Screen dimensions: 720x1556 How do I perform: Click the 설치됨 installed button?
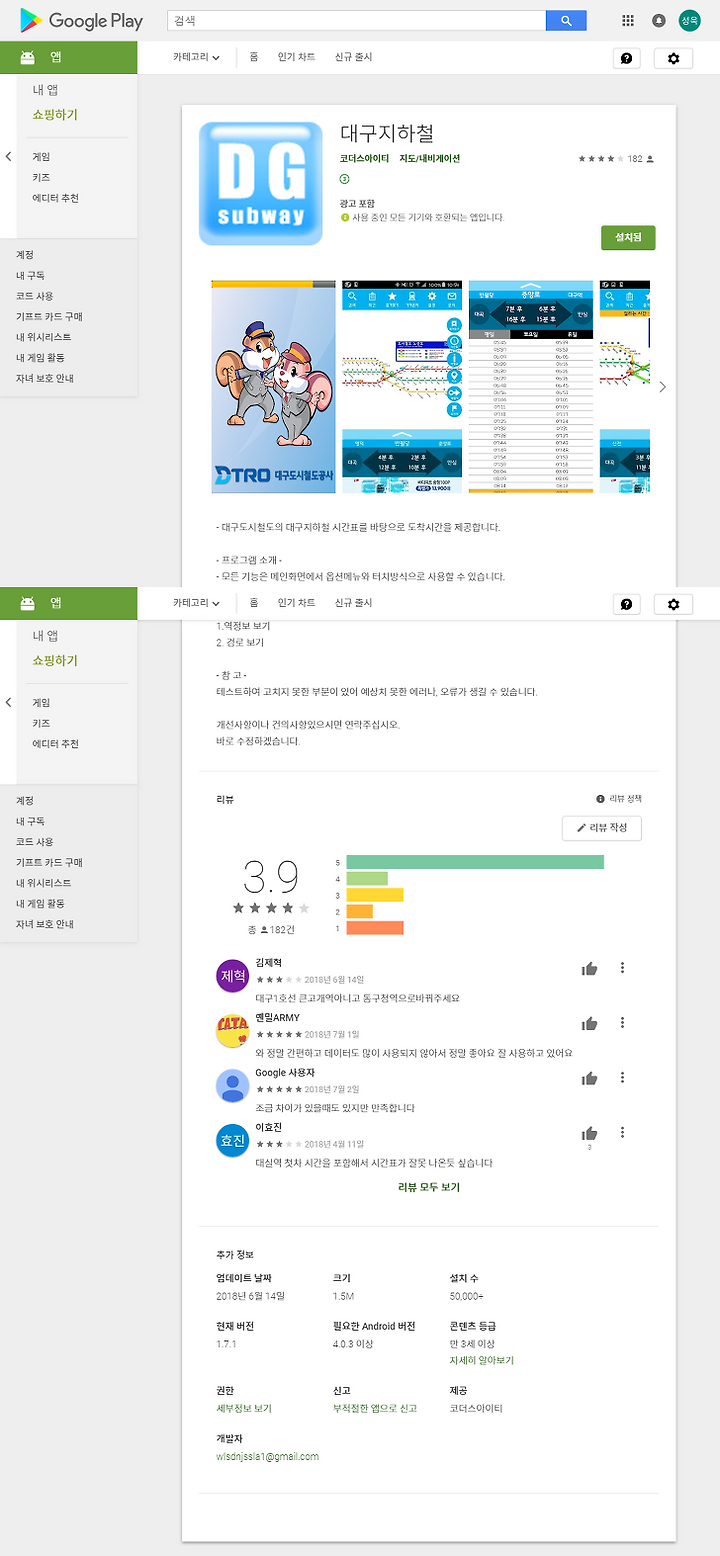(628, 237)
